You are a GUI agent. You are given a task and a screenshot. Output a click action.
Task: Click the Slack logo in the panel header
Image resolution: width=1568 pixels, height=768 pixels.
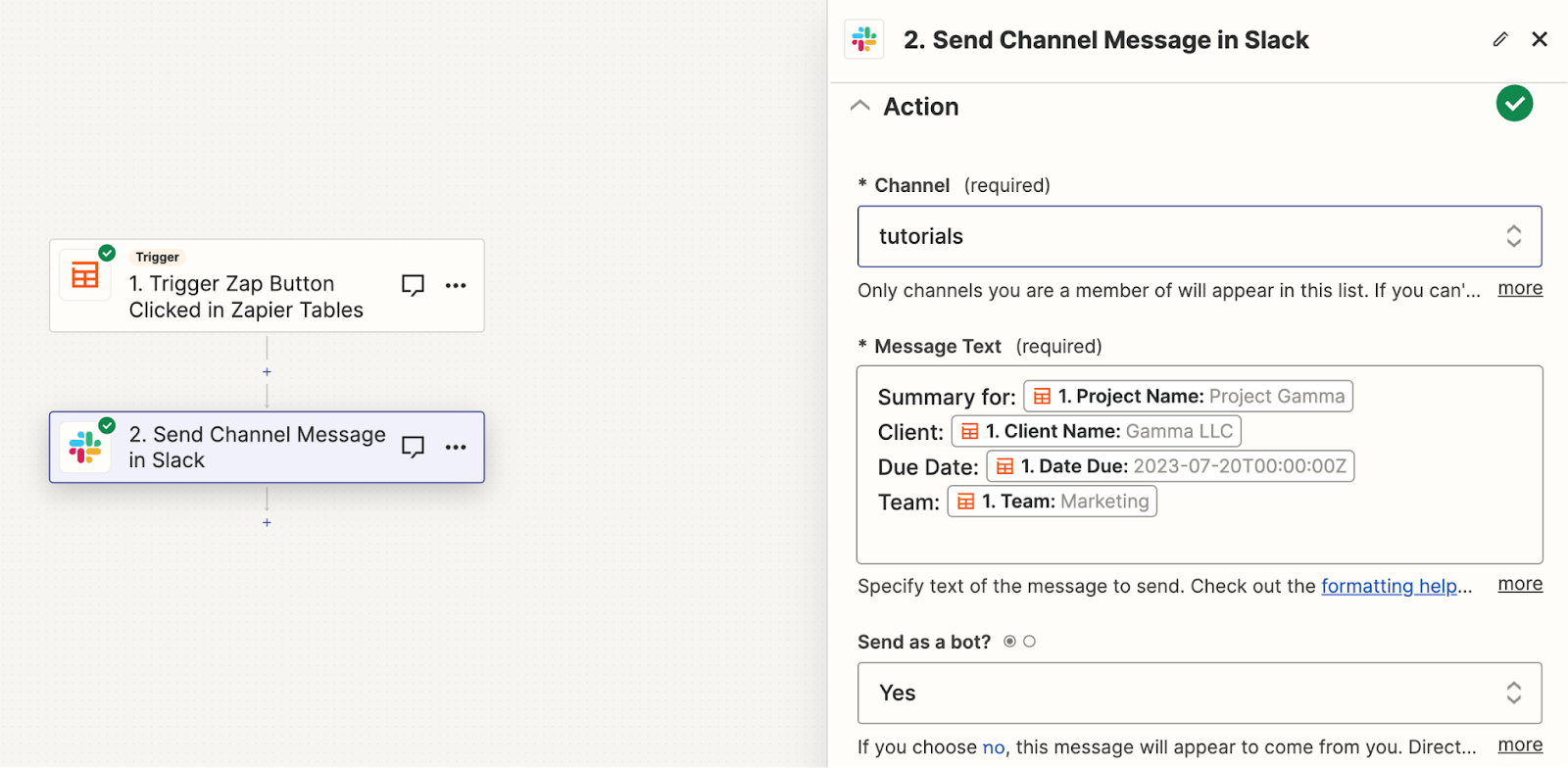coord(864,39)
